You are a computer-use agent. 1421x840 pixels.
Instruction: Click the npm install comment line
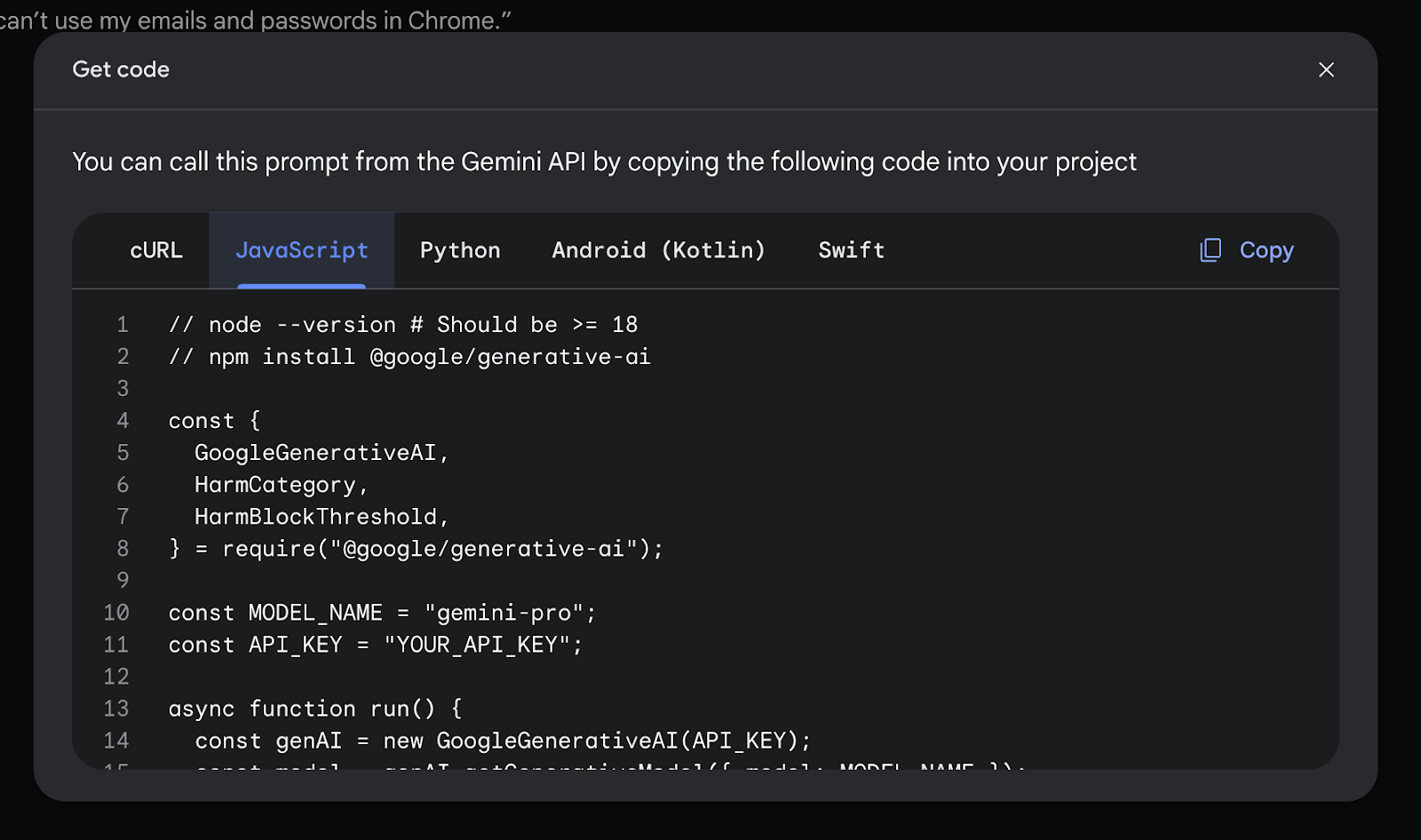point(409,357)
